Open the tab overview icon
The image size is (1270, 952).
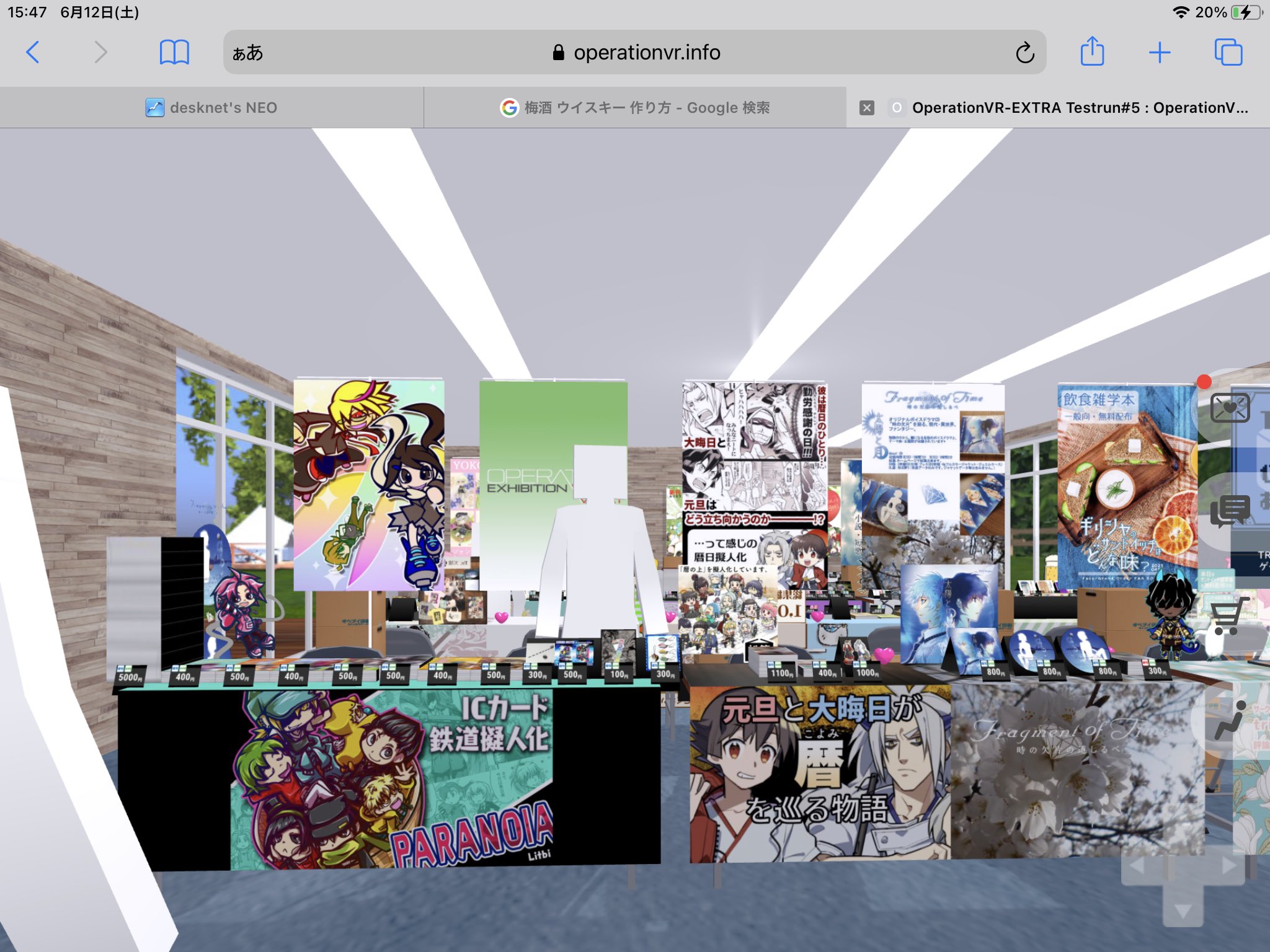click(x=1228, y=53)
